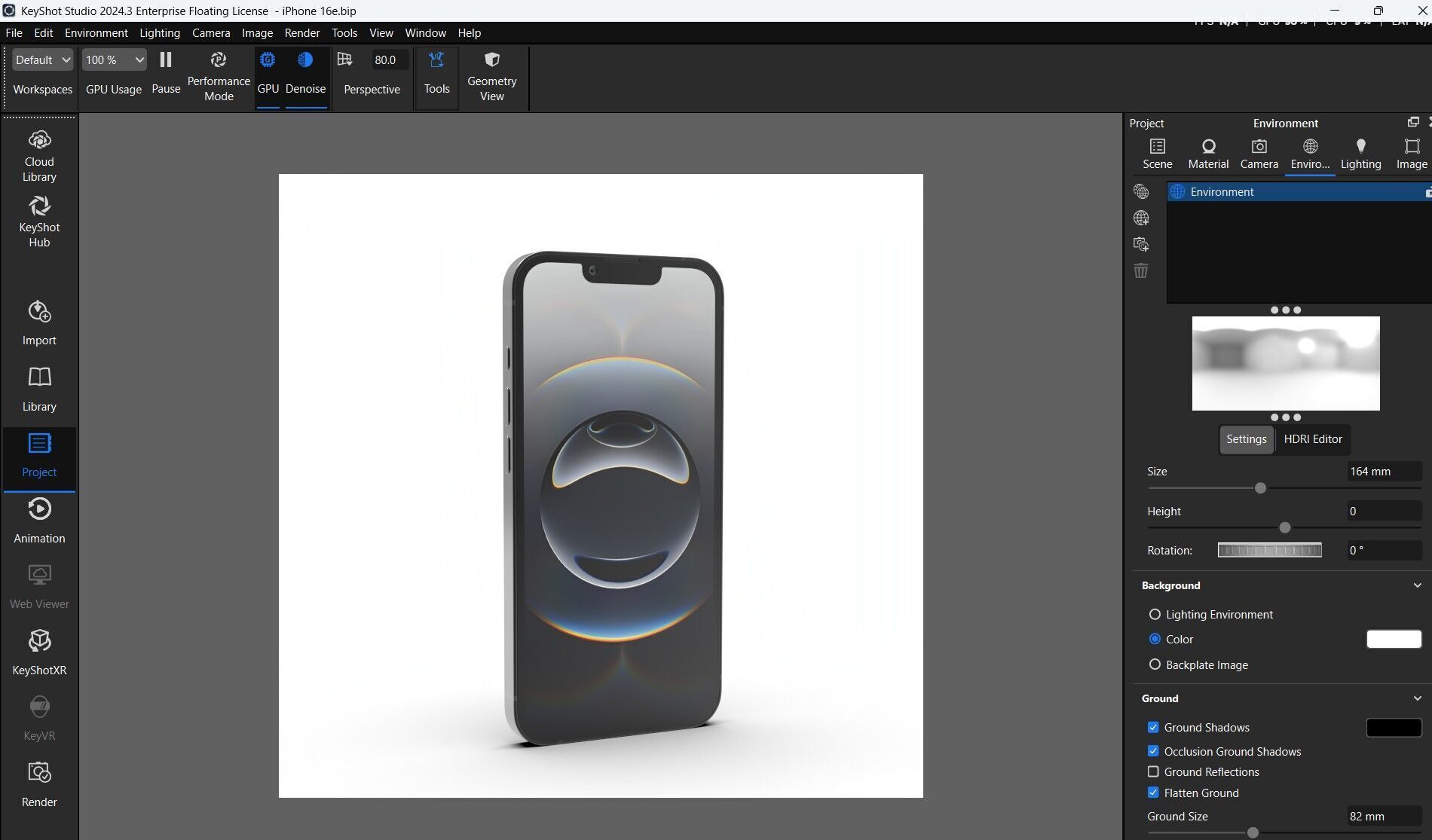Launch KeyShotXR
The height and width of the screenshot is (840, 1432).
pos(39,652)
